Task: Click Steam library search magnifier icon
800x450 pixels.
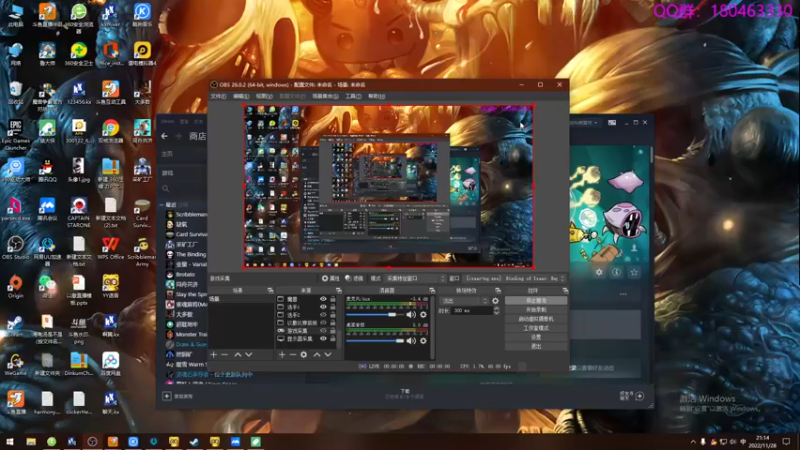Action: coord(166,189)
